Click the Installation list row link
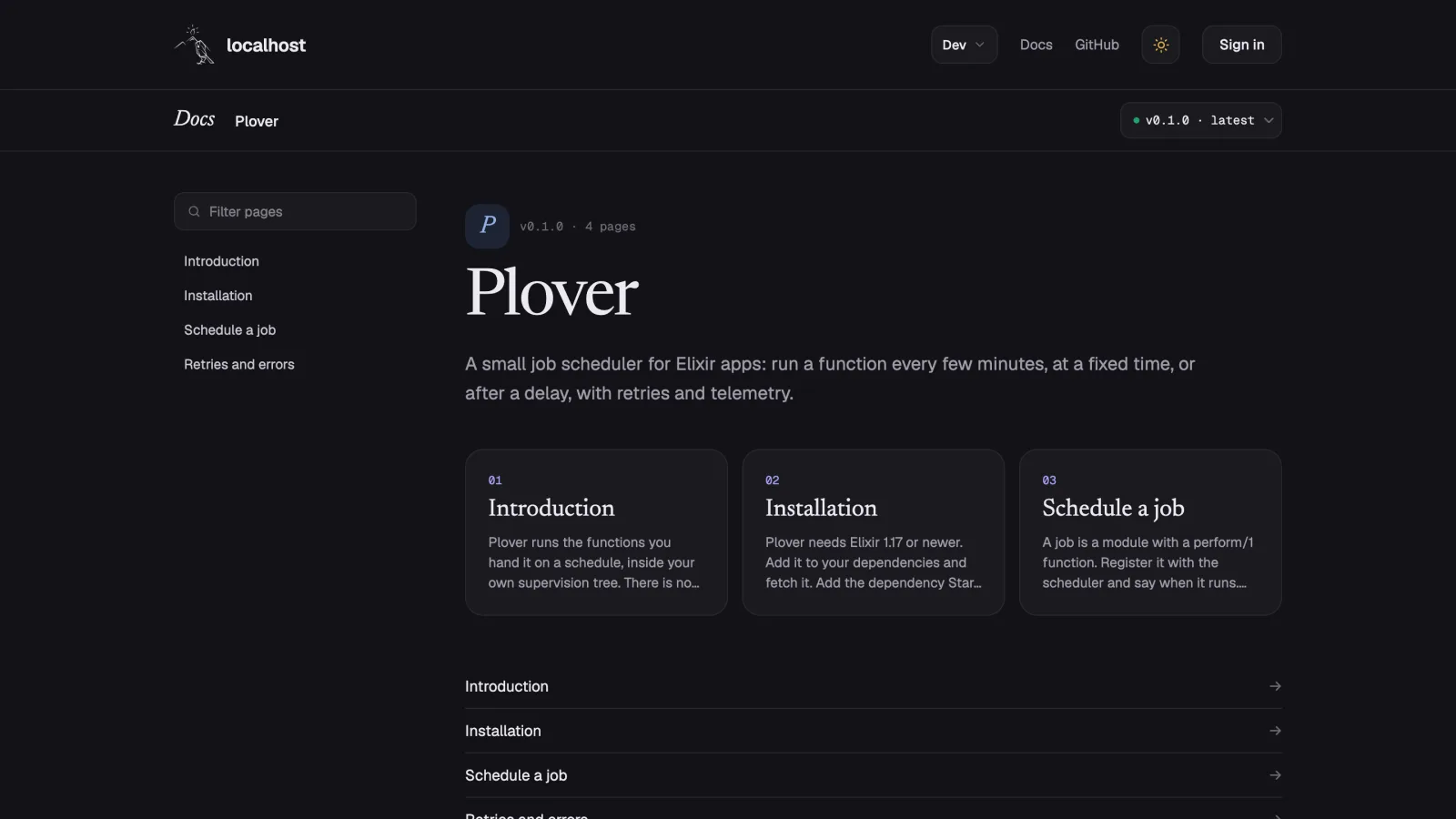The height and width of the screenshot is (819, 1456). (873, 731)
